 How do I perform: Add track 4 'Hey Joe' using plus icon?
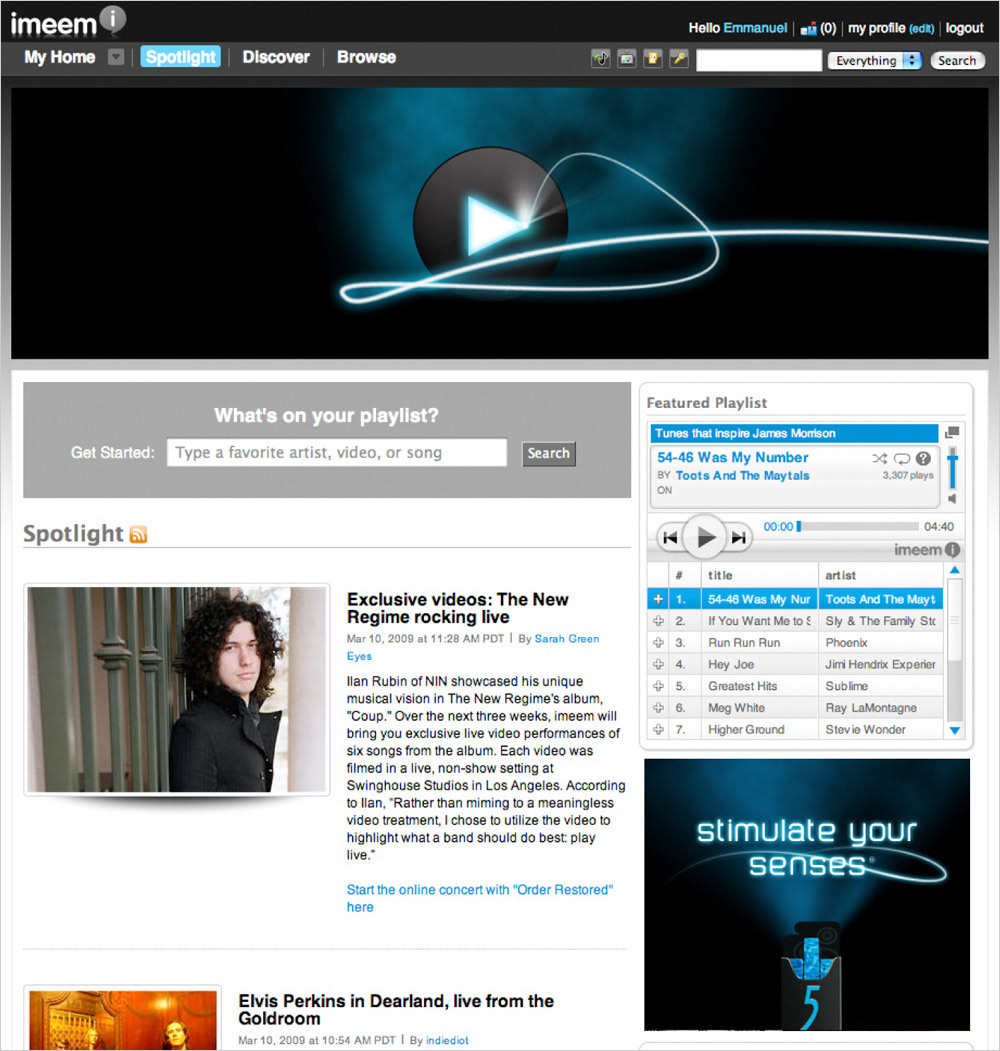pos(658,664)
